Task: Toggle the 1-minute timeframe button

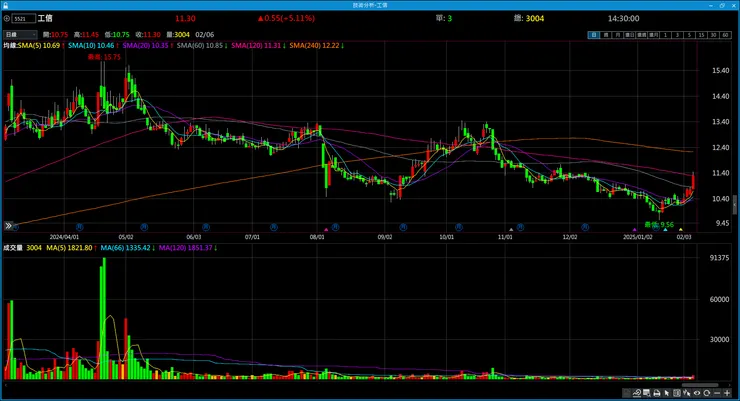Action: click(665, 35)
